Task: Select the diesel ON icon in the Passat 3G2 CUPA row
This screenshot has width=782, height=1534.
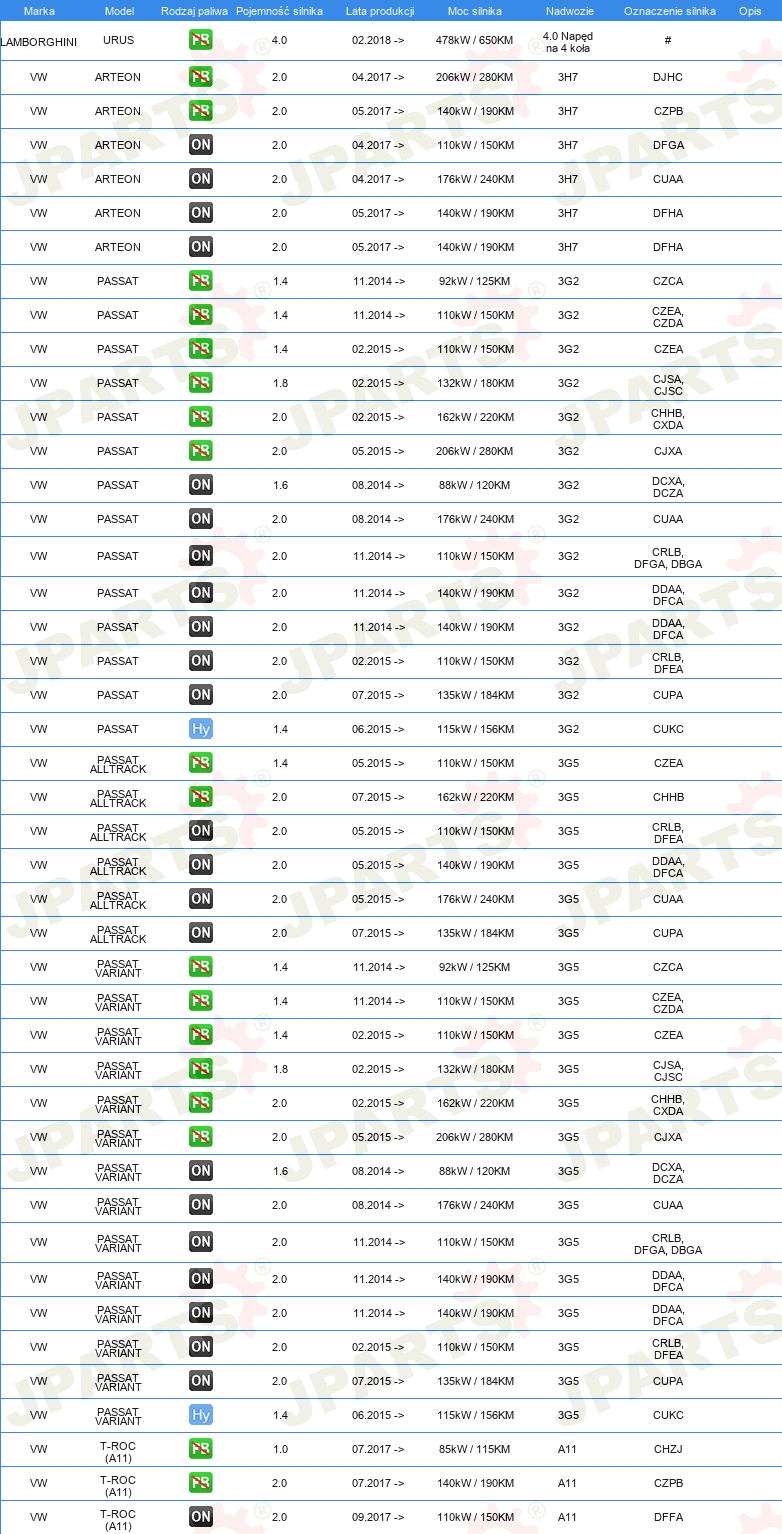Action: (x=201, y=695)
